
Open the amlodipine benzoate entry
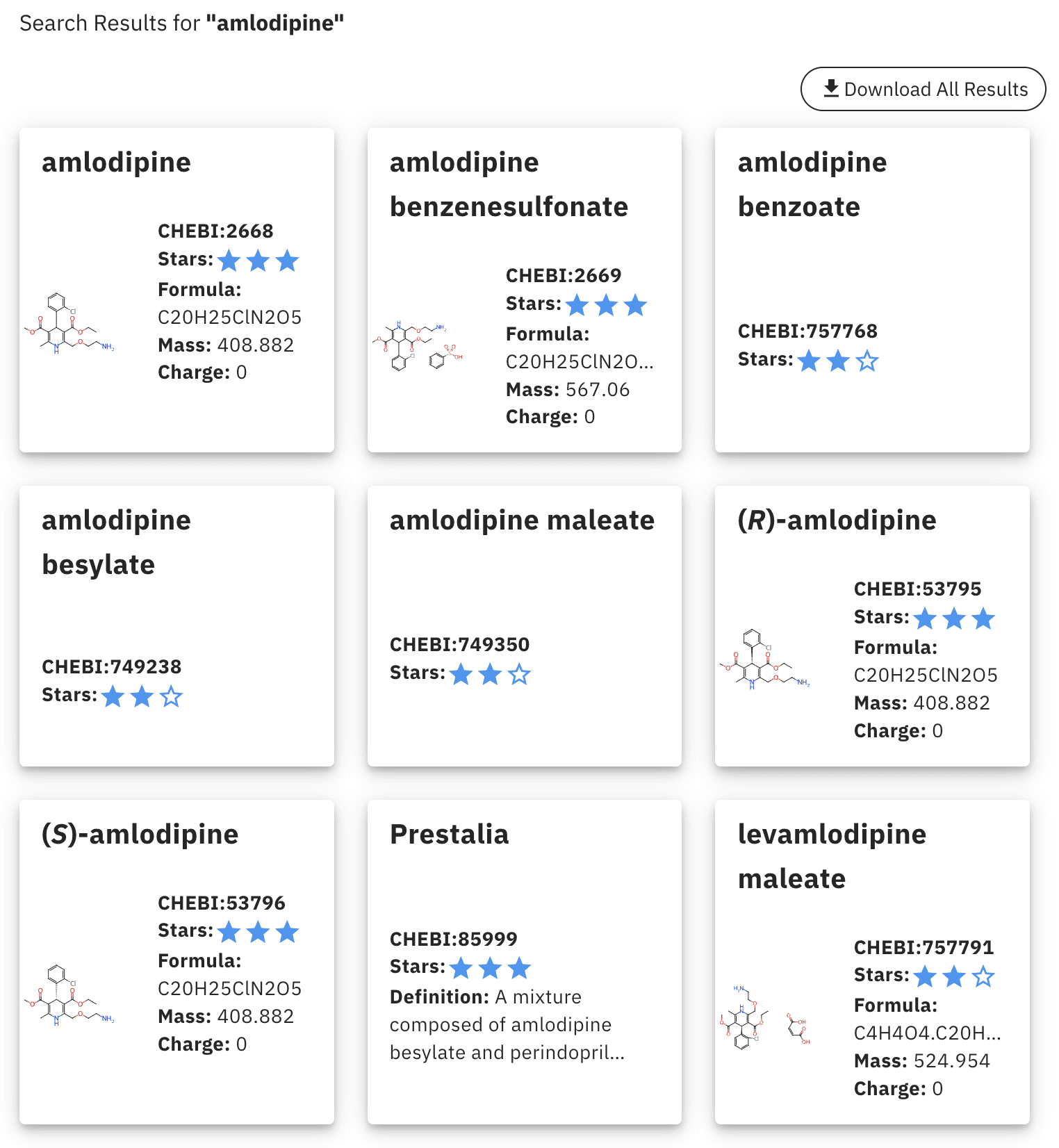coord(812,184)
